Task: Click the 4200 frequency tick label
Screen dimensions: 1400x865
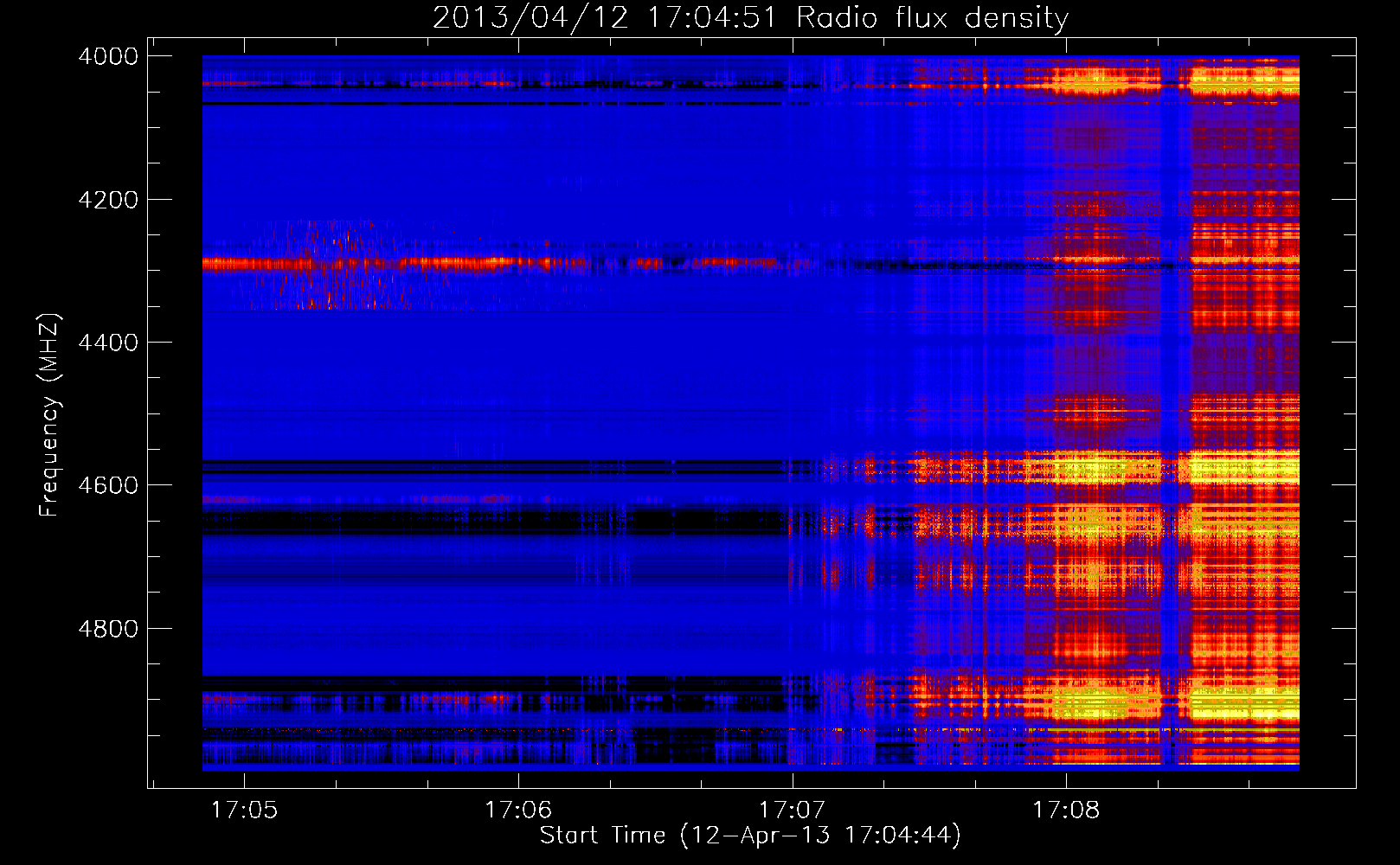Action: tap(108, 200)
